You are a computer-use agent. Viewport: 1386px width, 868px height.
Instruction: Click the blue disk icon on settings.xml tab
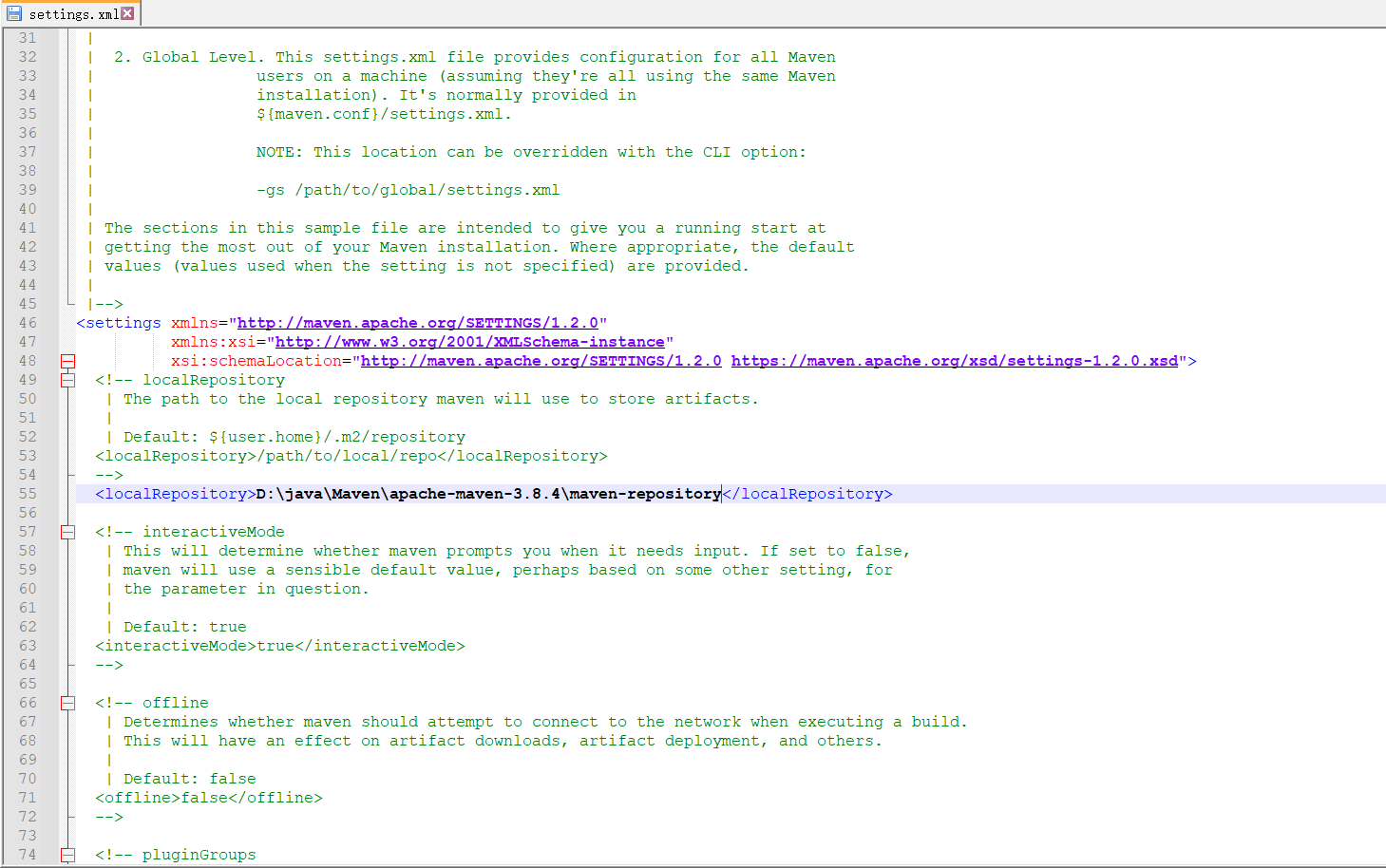14,13
